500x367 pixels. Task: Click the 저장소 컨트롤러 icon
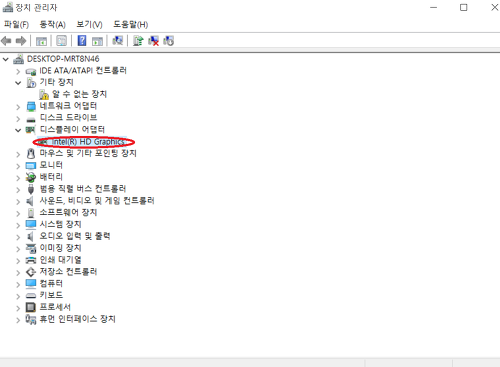[31, 272]
